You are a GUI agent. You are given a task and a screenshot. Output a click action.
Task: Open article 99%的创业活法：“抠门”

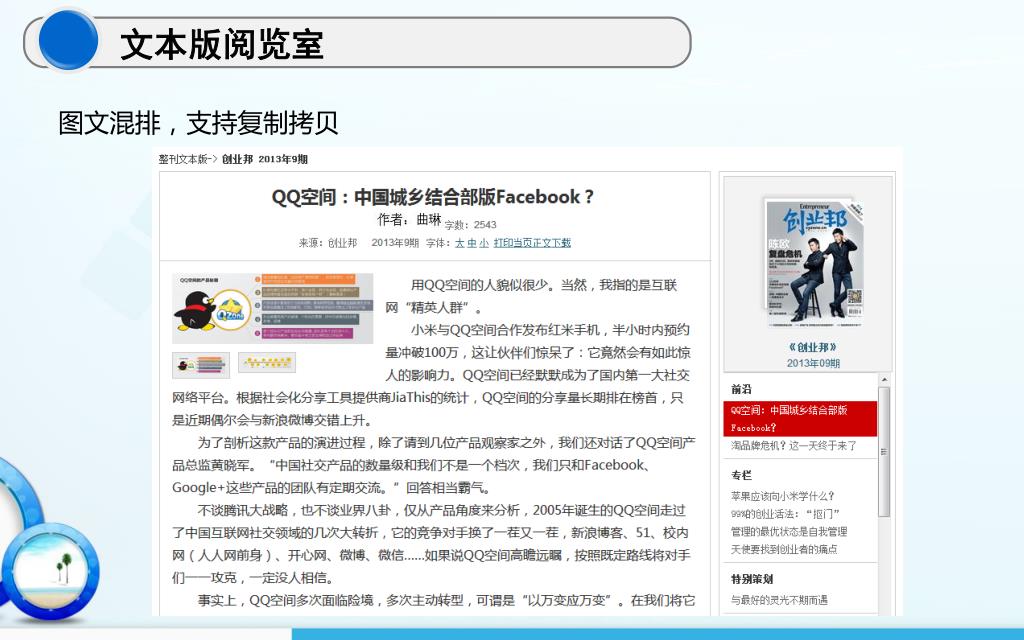coord(785,514)
